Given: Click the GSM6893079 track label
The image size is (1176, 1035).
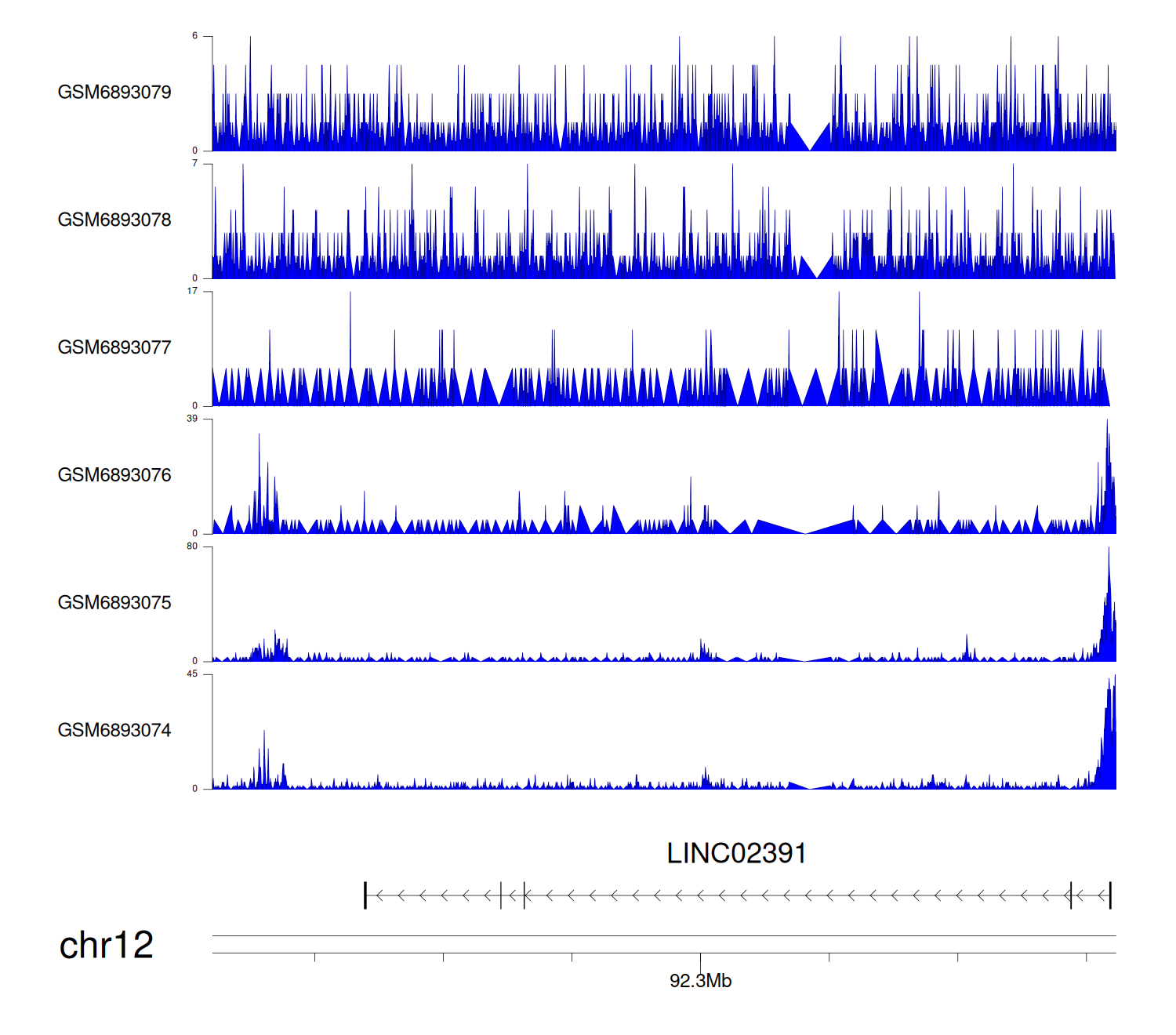Looking at the screenshot, I should coord(114,93).
